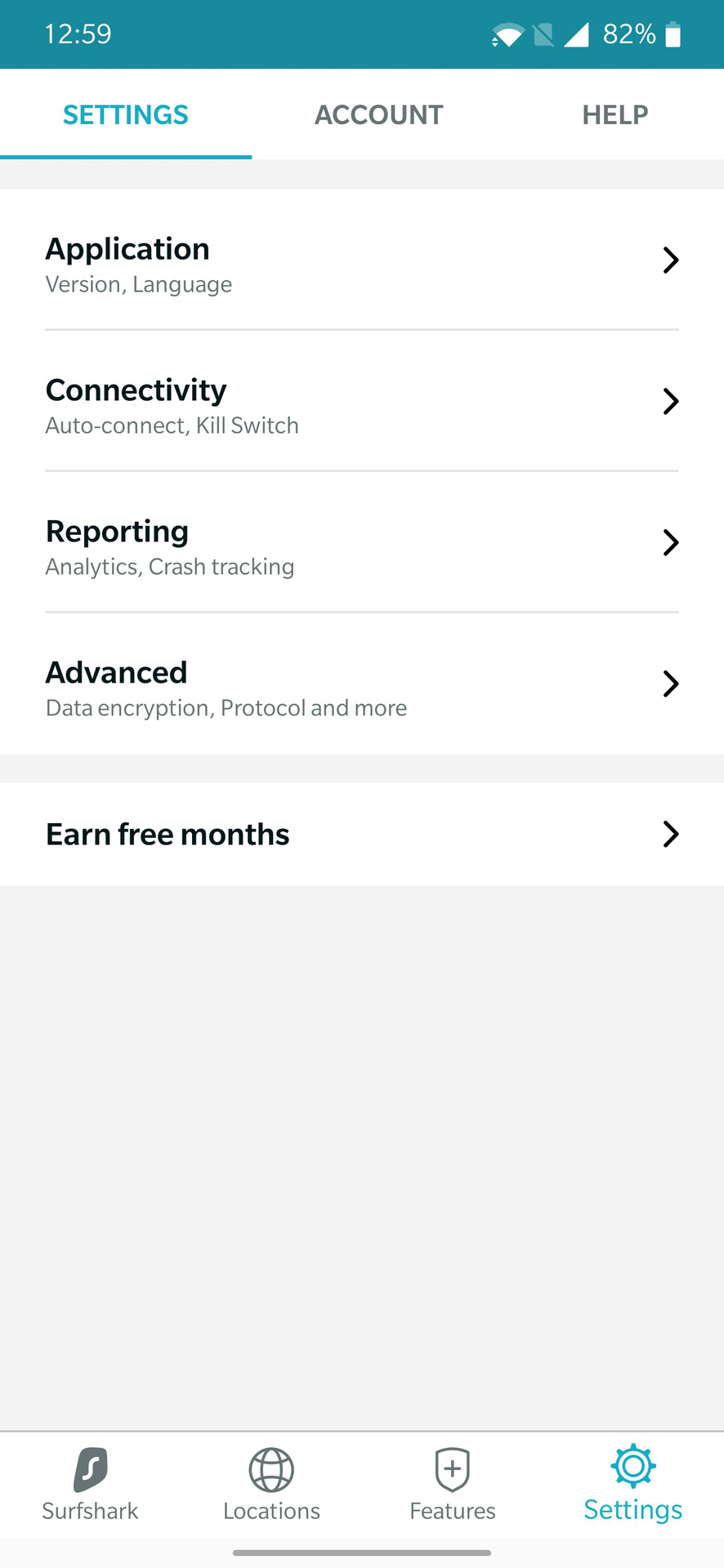Switch to the ACCOUNT tab
Screen dimensions: 724x1568
[x=379, y=115]
